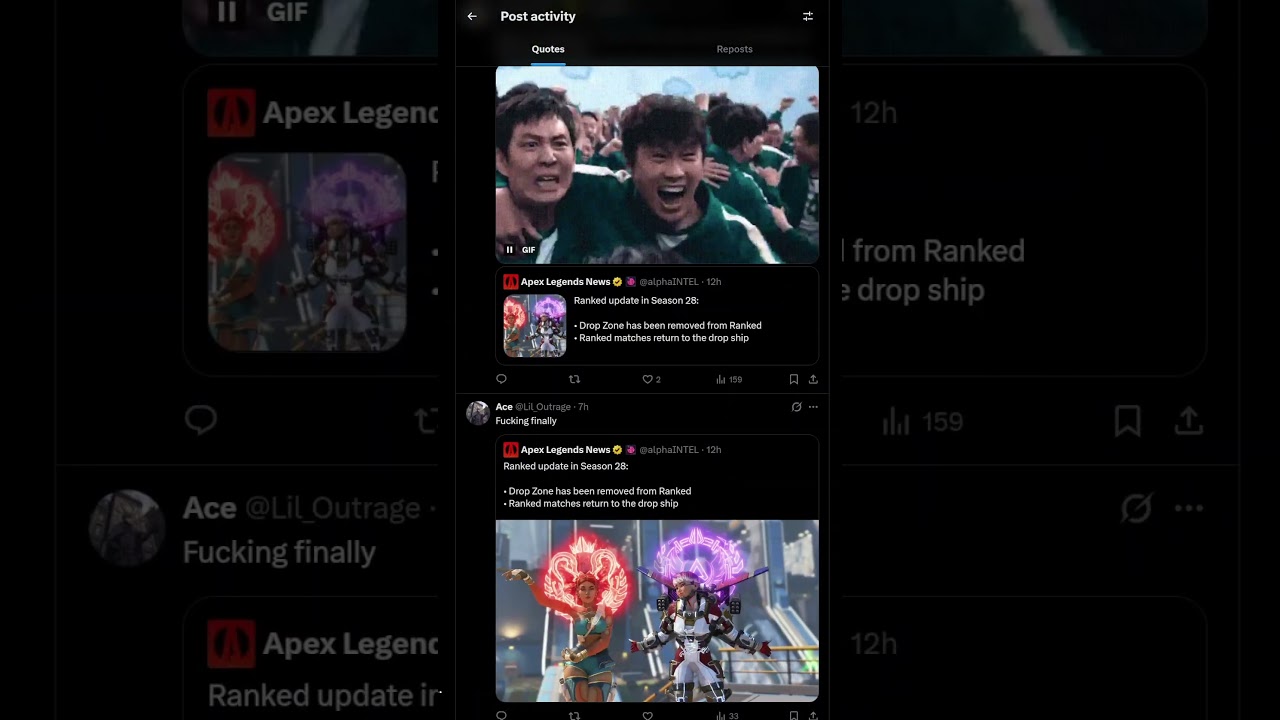Open the @alphaINTEL handle in Ace's quoted post
1280x720 pixels.
(x=669, y=450)
